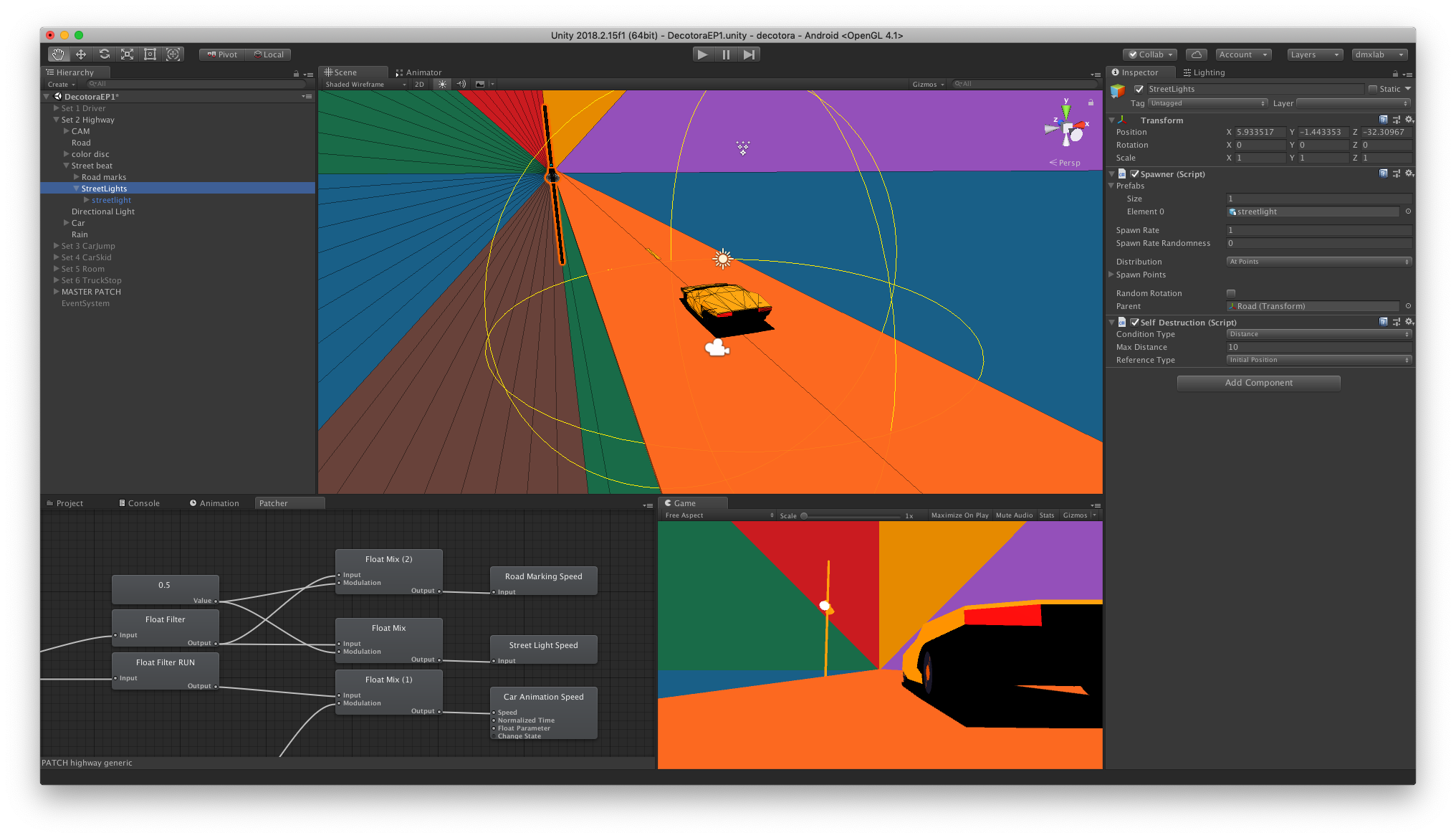Adjust the Game view Scale slider
This screenshot has width=1456, height=838.
click(x=804, y=515)
